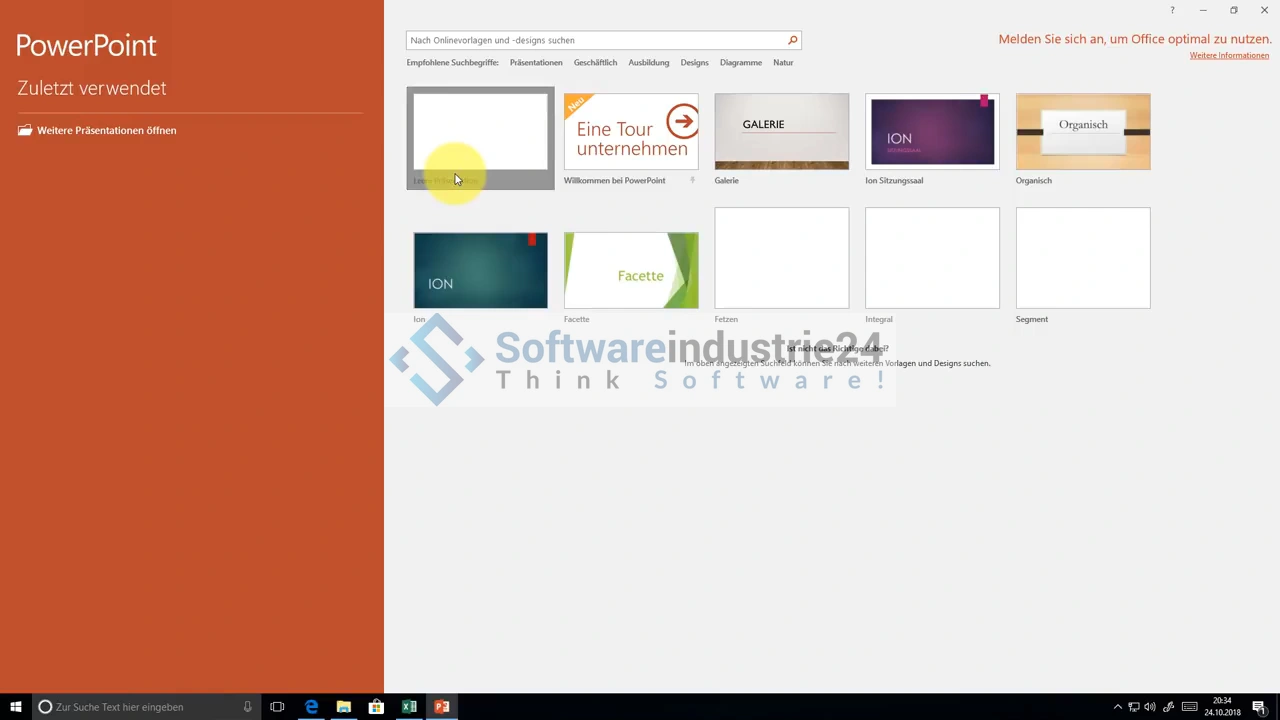Screen dimensions: 1280x720
Task: Click the taskbar volume speaker icon
Action: [1150, 707]
